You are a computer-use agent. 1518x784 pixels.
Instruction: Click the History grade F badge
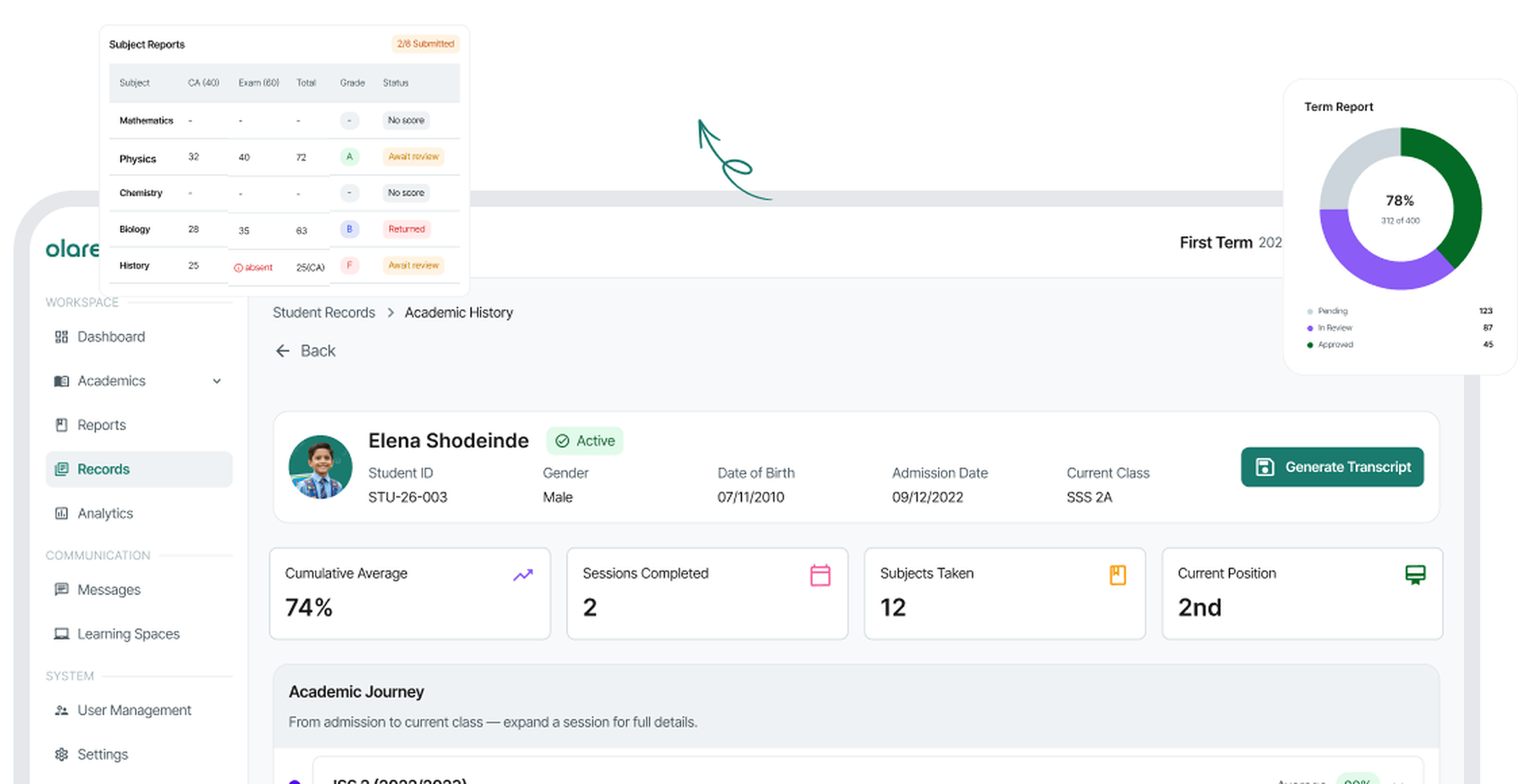pyautogui.click(x=349, y=266)
